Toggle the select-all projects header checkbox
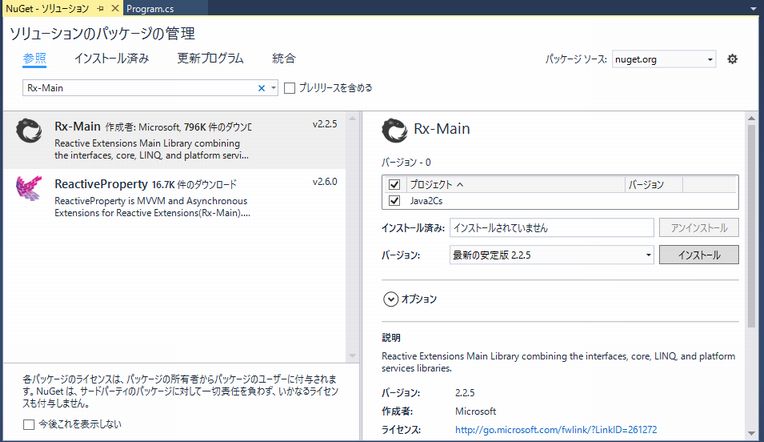 coord(394,184)
